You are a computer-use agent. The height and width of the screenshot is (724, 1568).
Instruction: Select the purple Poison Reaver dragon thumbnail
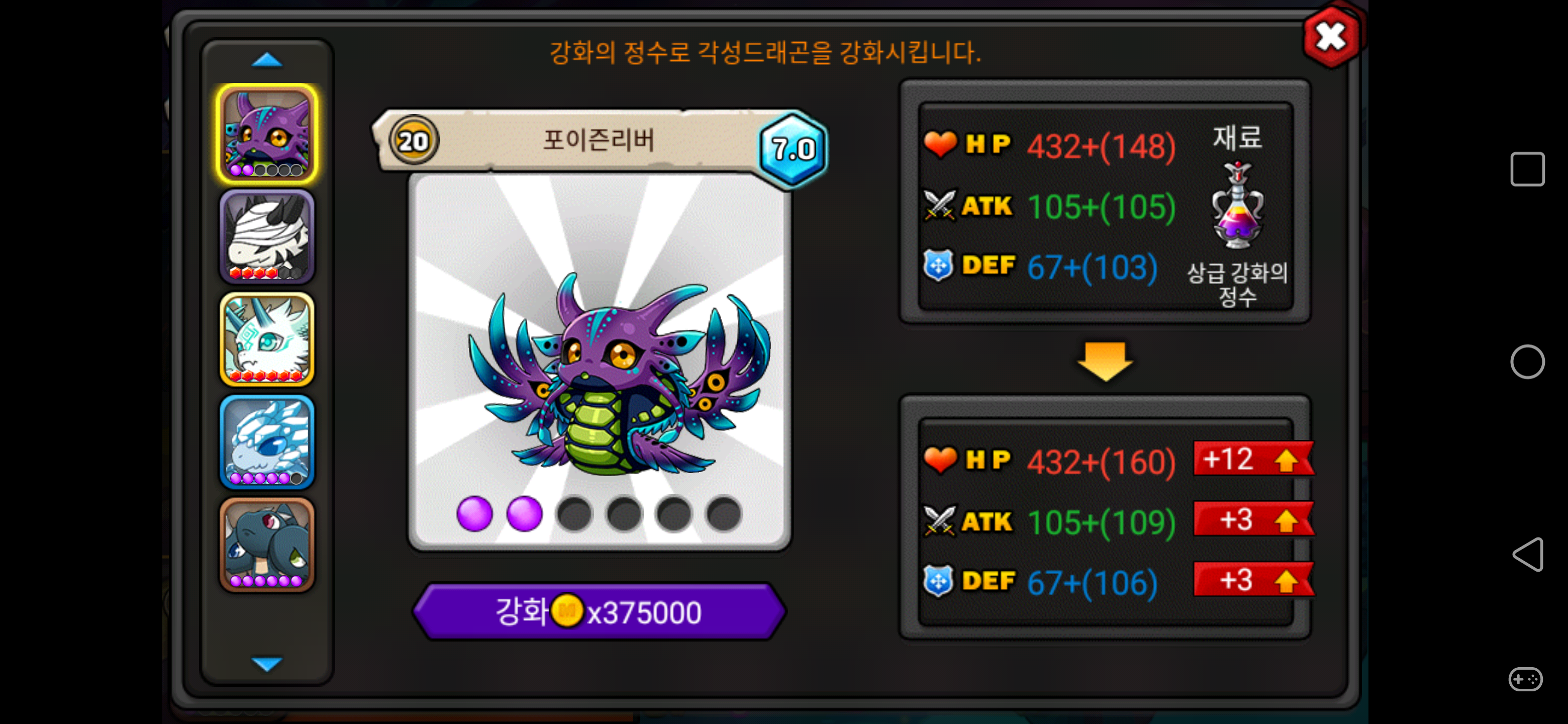pos(266,134)
